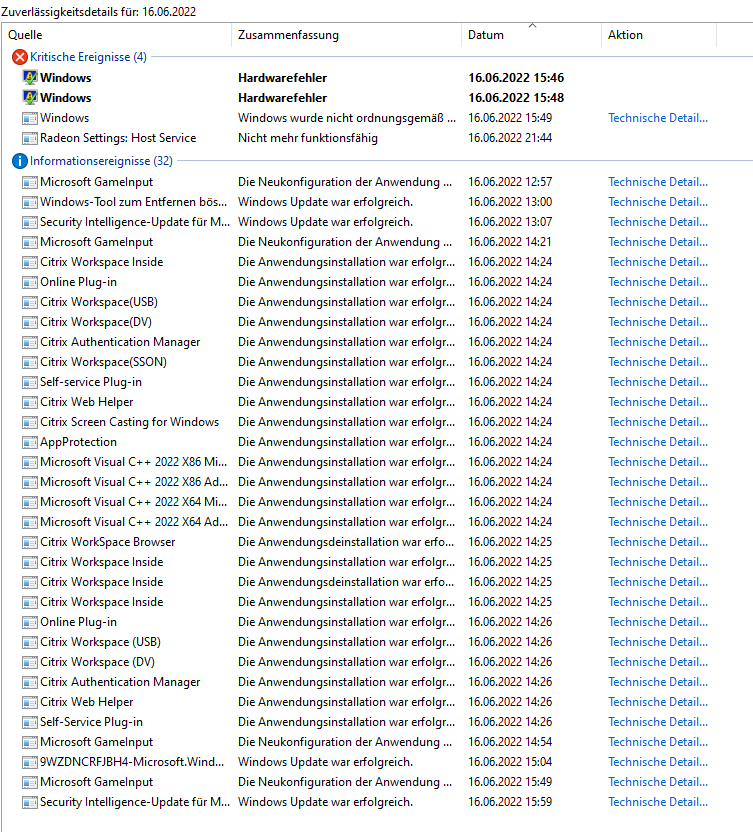Image resolution: width=753 pixels, height=832 pixels.
Task: Select 'Microsoft GameInput' source at 14:21
Action: tap(97, 242)
